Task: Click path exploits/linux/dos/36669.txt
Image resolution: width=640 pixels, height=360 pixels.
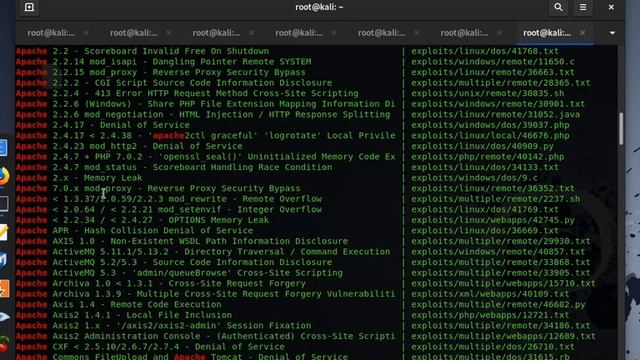Action: pyautogui.click(x=485, y=231)
